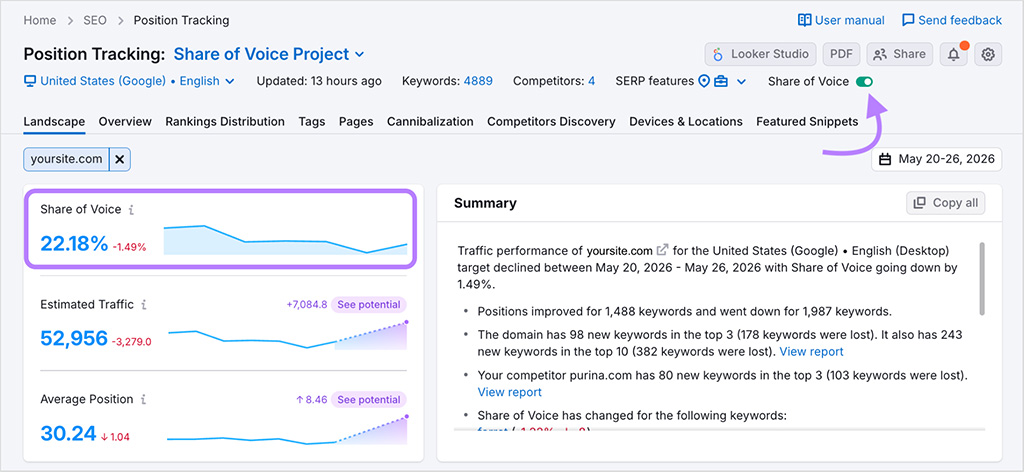The image size is (1024, 472).
Task: Open notifications bell icon
Action: [953, 55]
